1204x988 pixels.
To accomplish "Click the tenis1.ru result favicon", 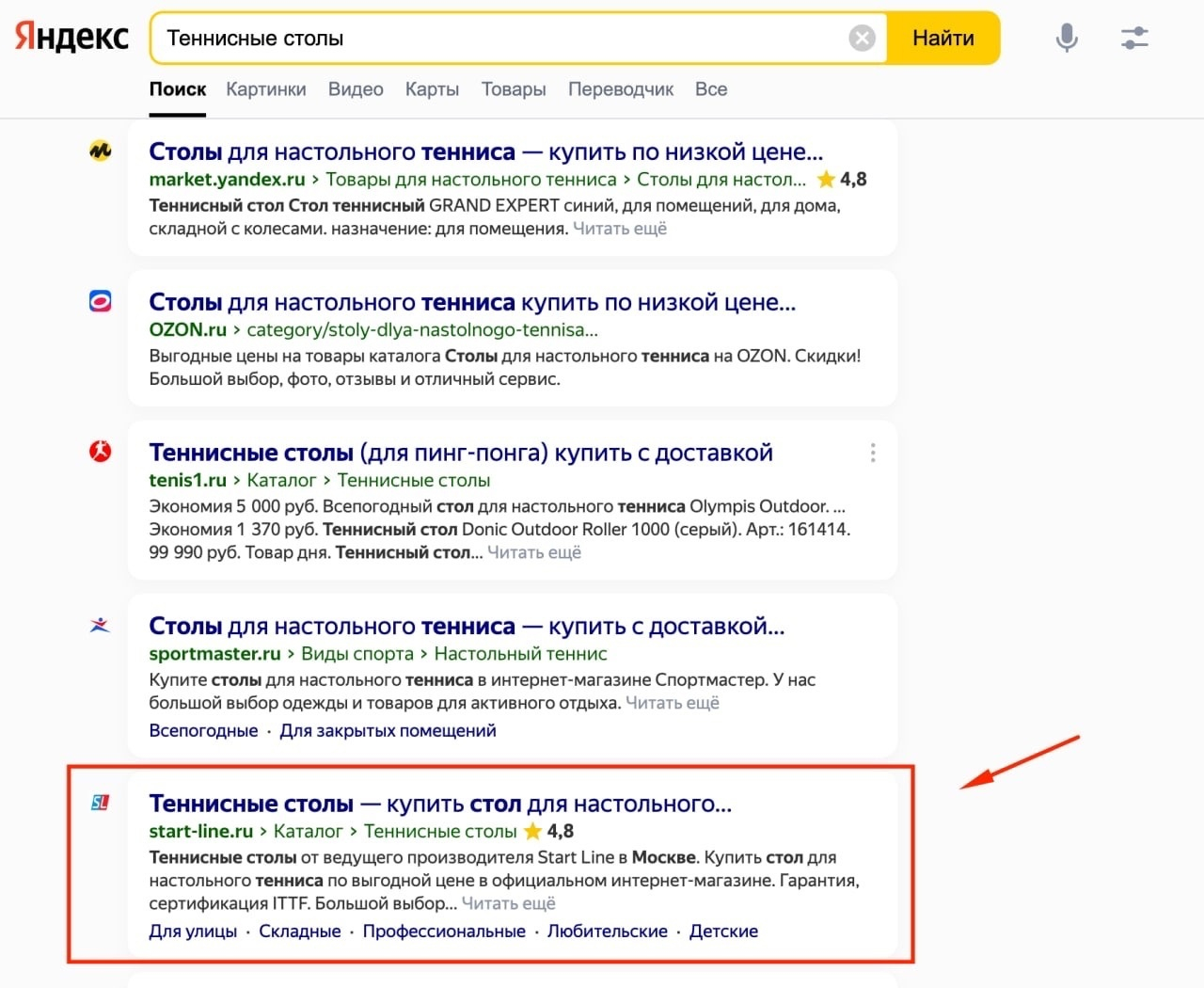I will coord(101,452).
